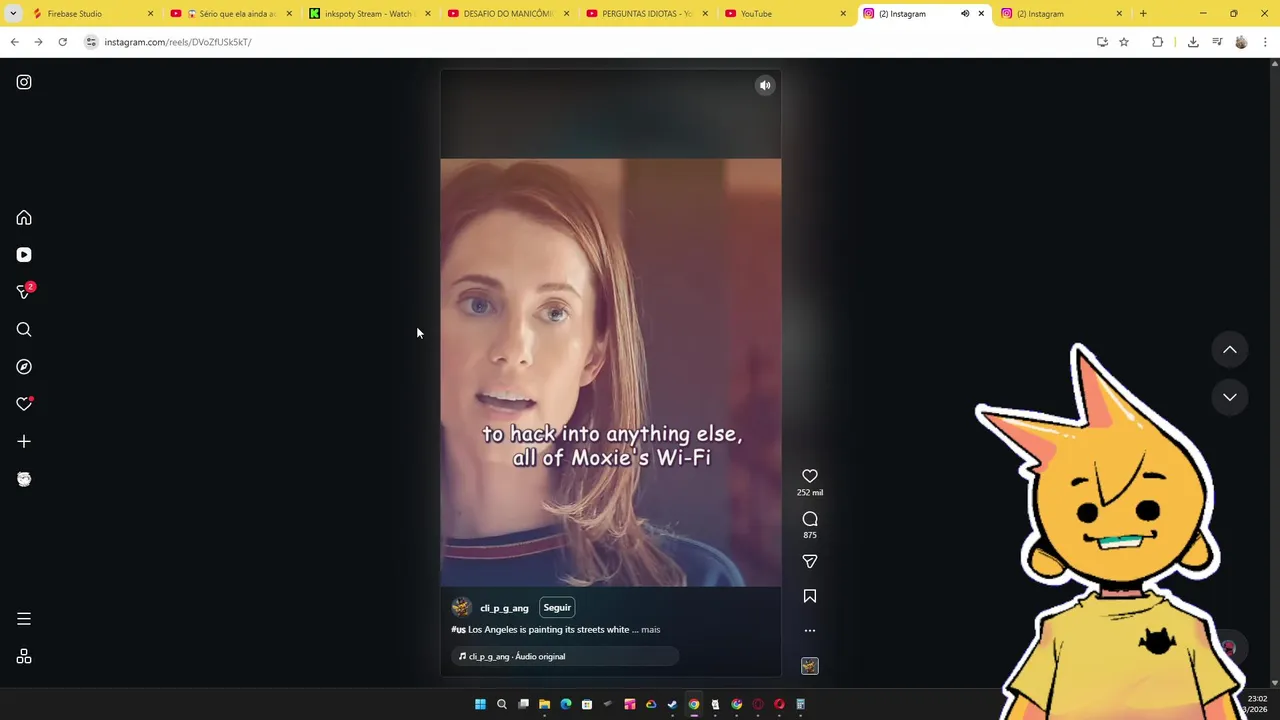The image size is (1280, 720).
Task: Open direct messages with 2 unread
Action: tap(24, 292)
